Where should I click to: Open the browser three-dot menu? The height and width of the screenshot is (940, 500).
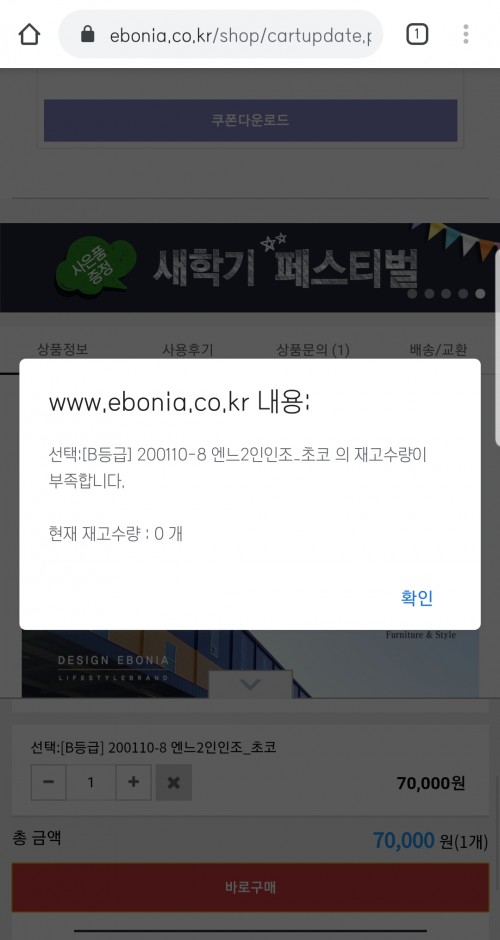pos(466,34)
